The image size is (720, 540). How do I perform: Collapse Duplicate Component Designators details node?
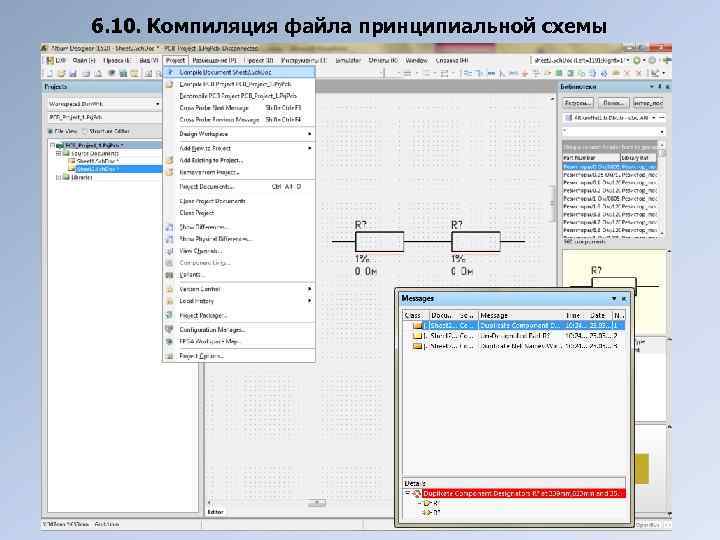coord(407,493)
